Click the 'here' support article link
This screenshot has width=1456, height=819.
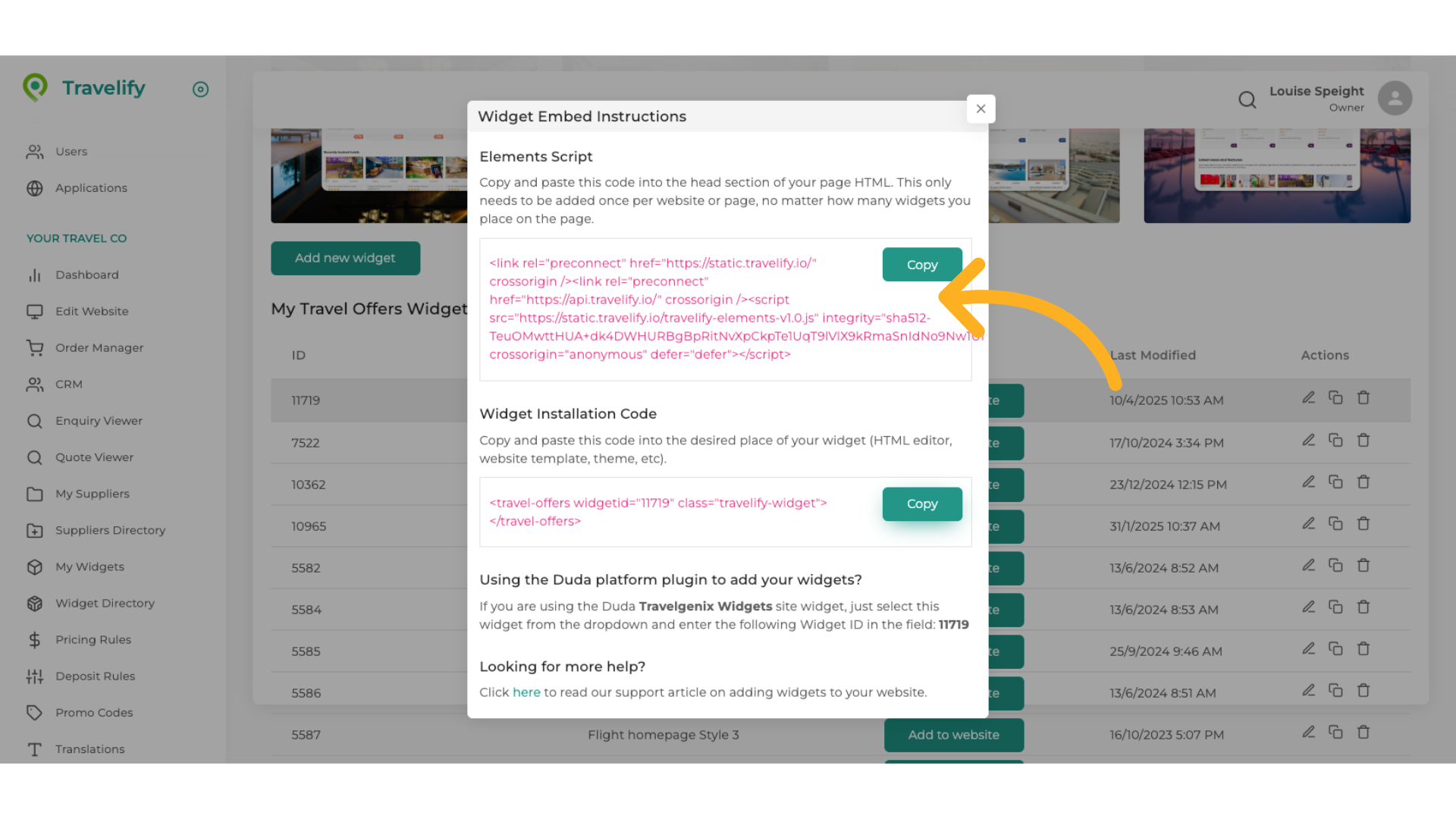[526, 692]
